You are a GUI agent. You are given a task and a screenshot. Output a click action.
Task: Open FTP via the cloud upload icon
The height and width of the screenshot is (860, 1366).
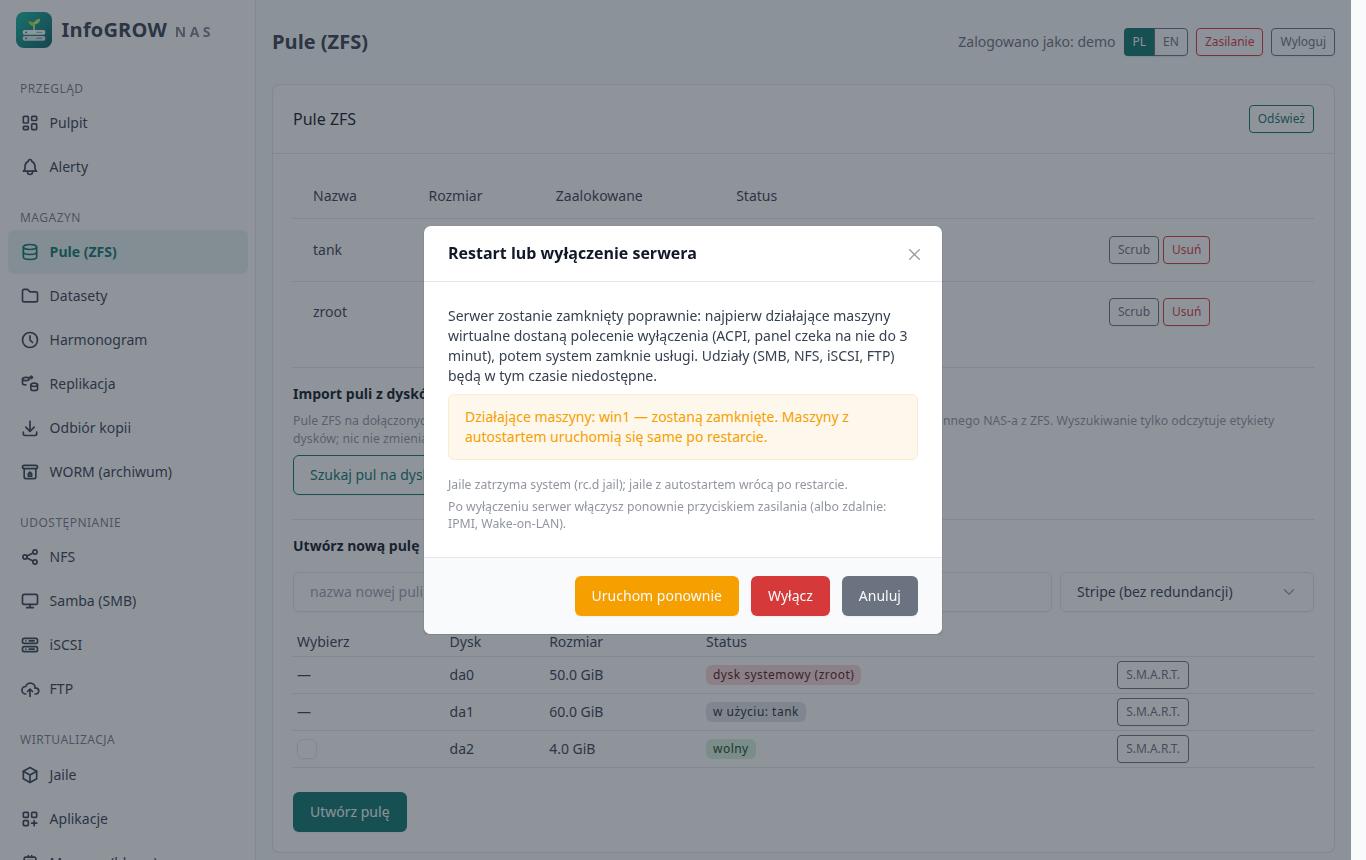[x=30, y=689]
